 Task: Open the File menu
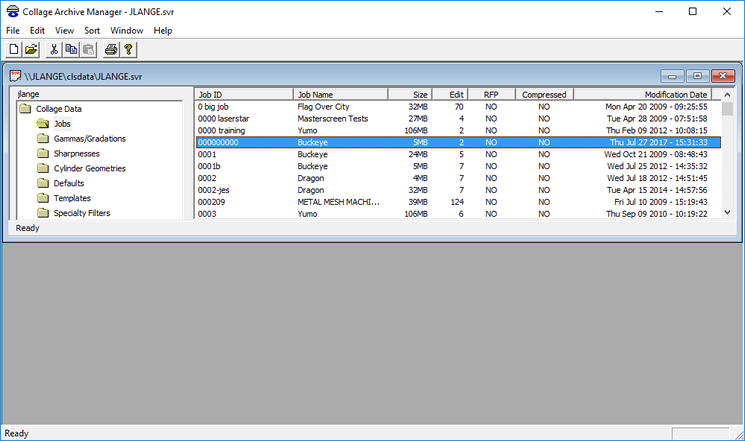click(x=13, y=31)
